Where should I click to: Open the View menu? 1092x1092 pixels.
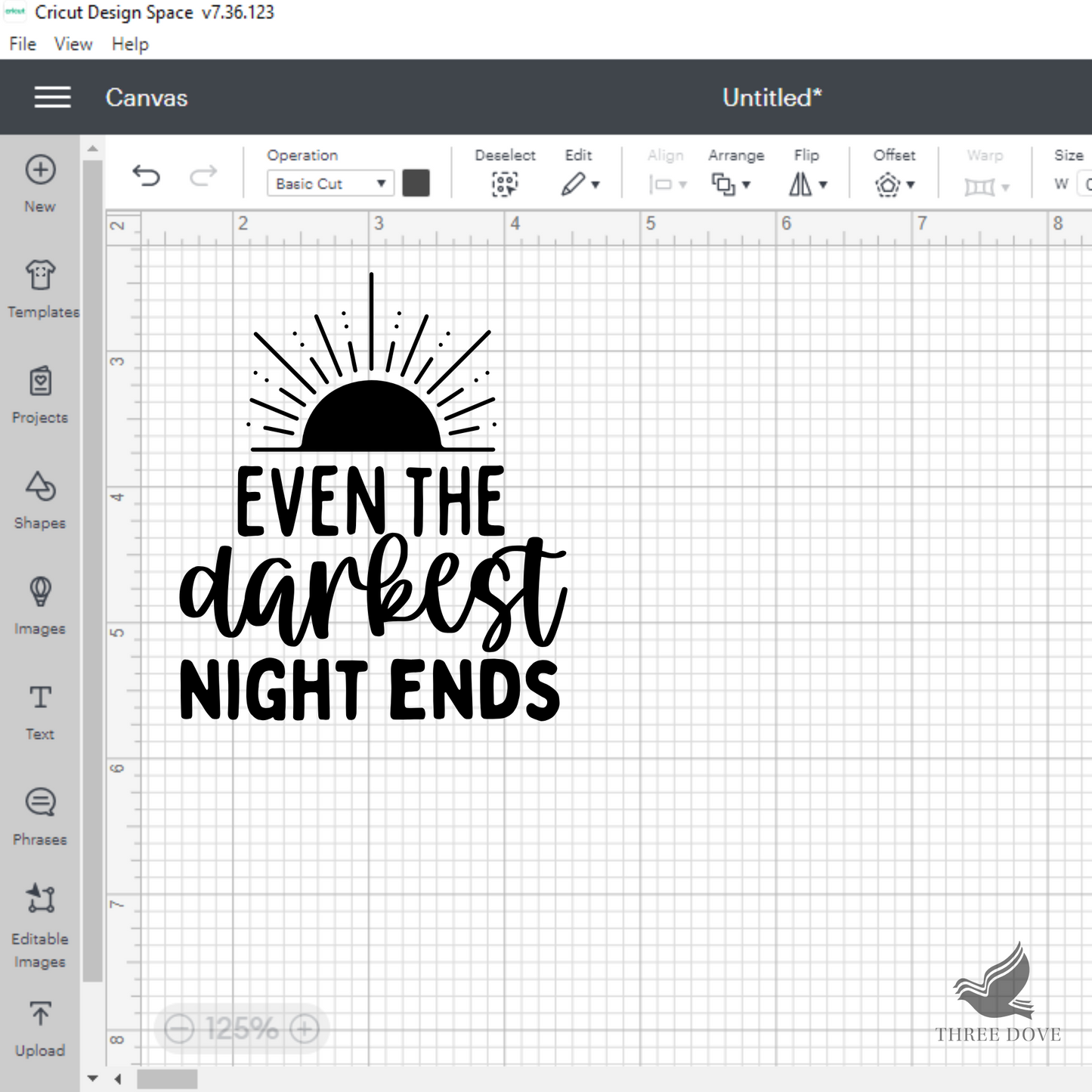point(73,44)
